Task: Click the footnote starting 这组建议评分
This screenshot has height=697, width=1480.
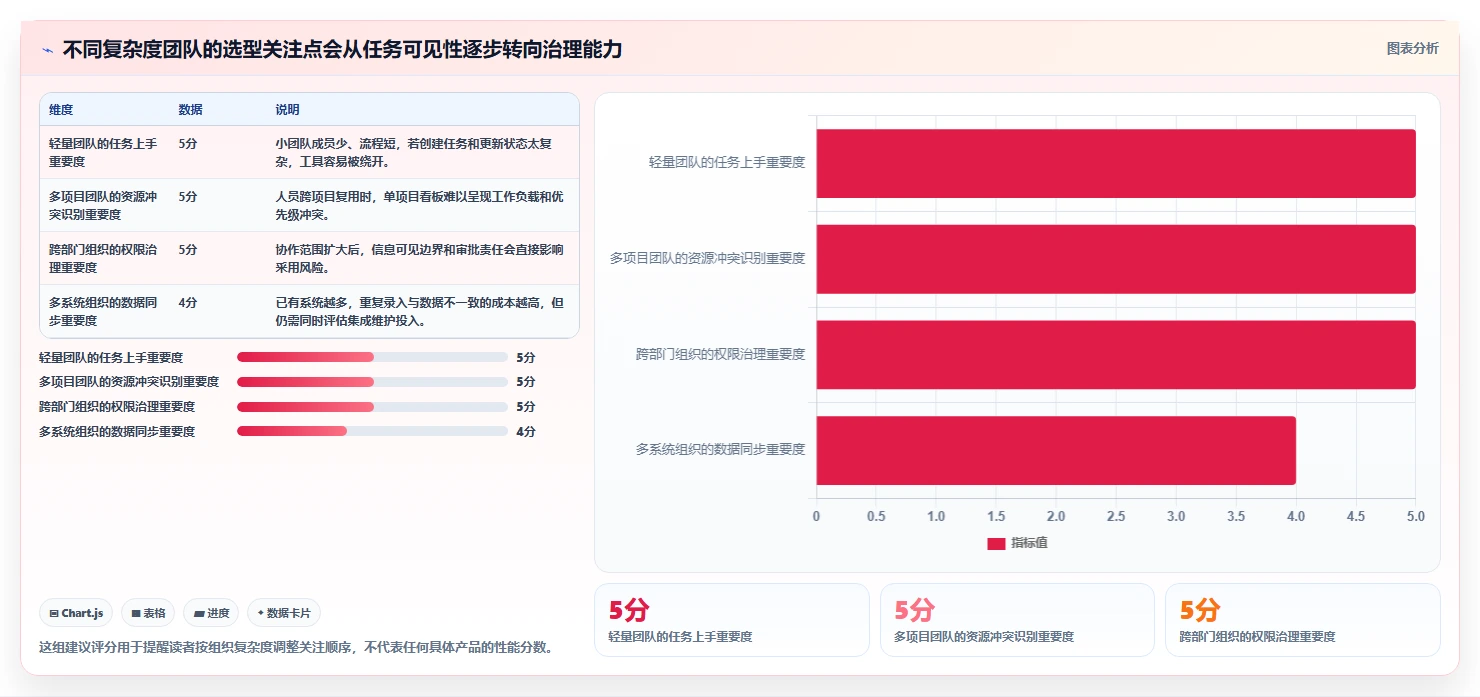Action: (296, 647)
